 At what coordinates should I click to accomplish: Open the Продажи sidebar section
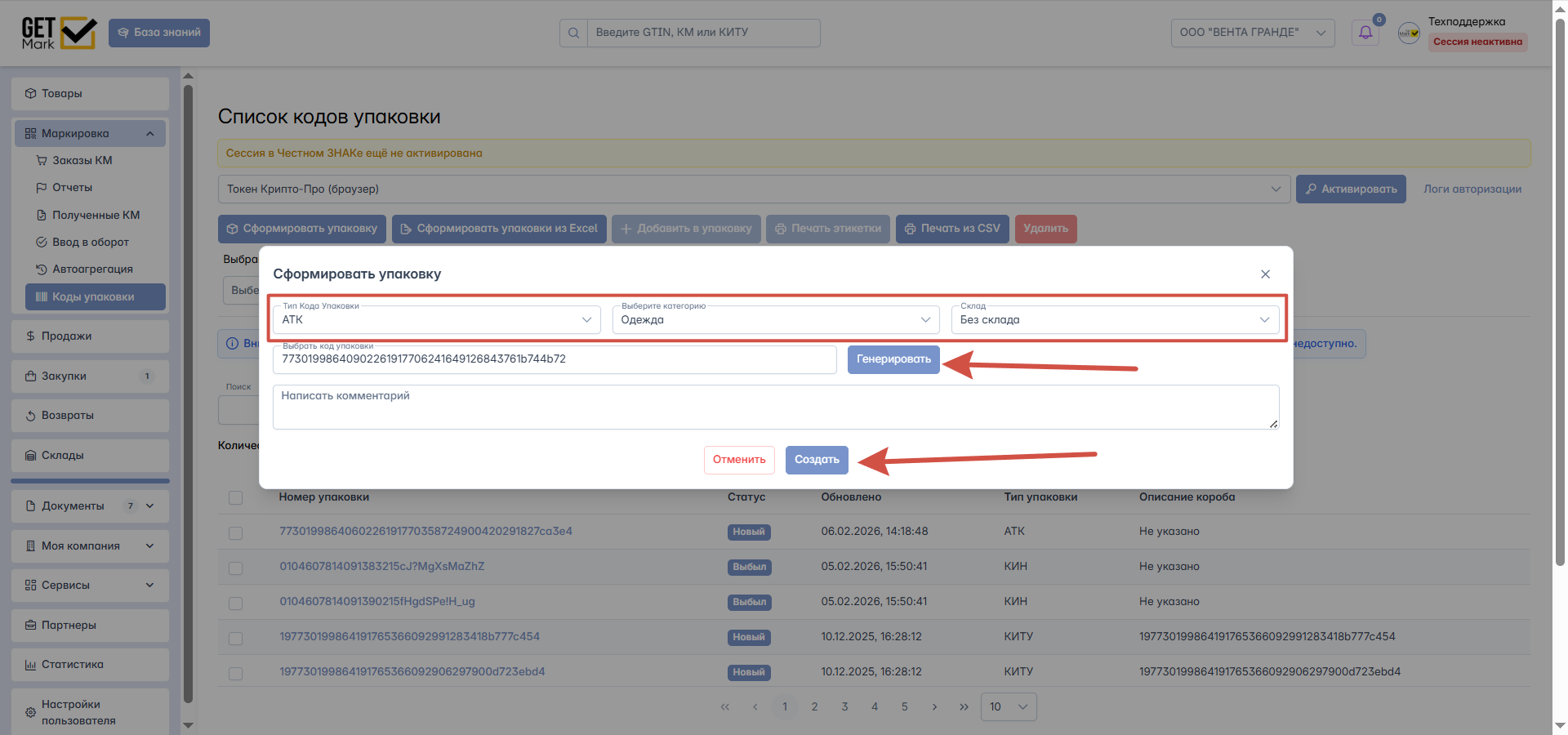pyautogui.click(x=90, y=336)
